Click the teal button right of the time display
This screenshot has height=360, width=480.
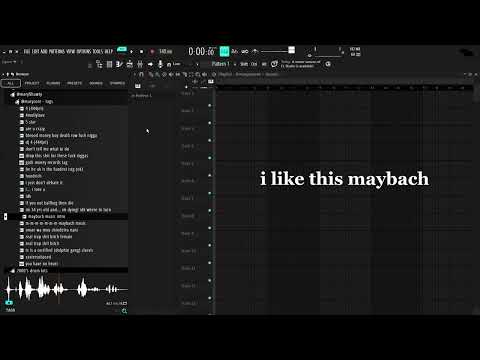pyautogui.click(x=224, y=51)
